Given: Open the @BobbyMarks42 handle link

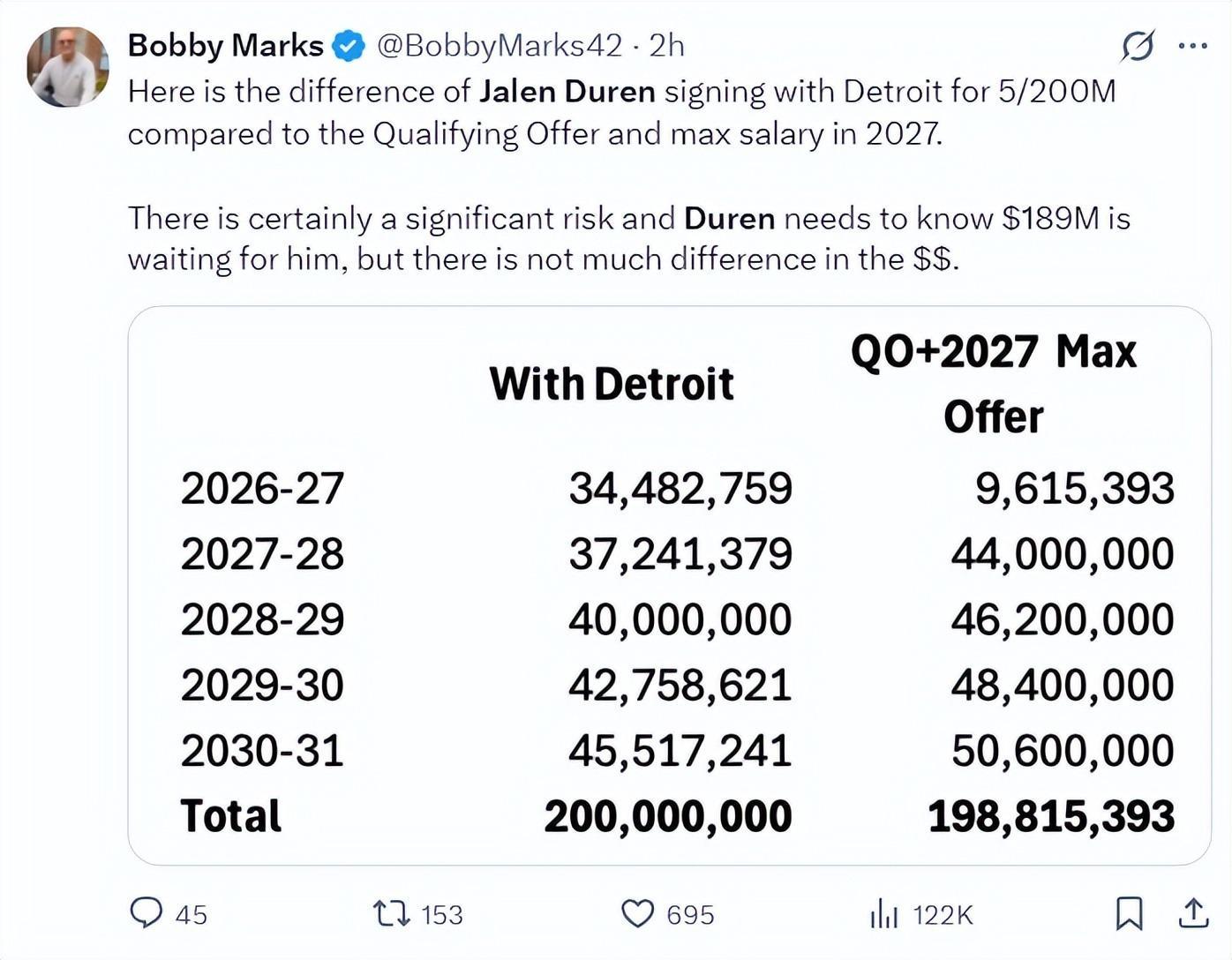Looking at the screenshot, I should (500, 45).
